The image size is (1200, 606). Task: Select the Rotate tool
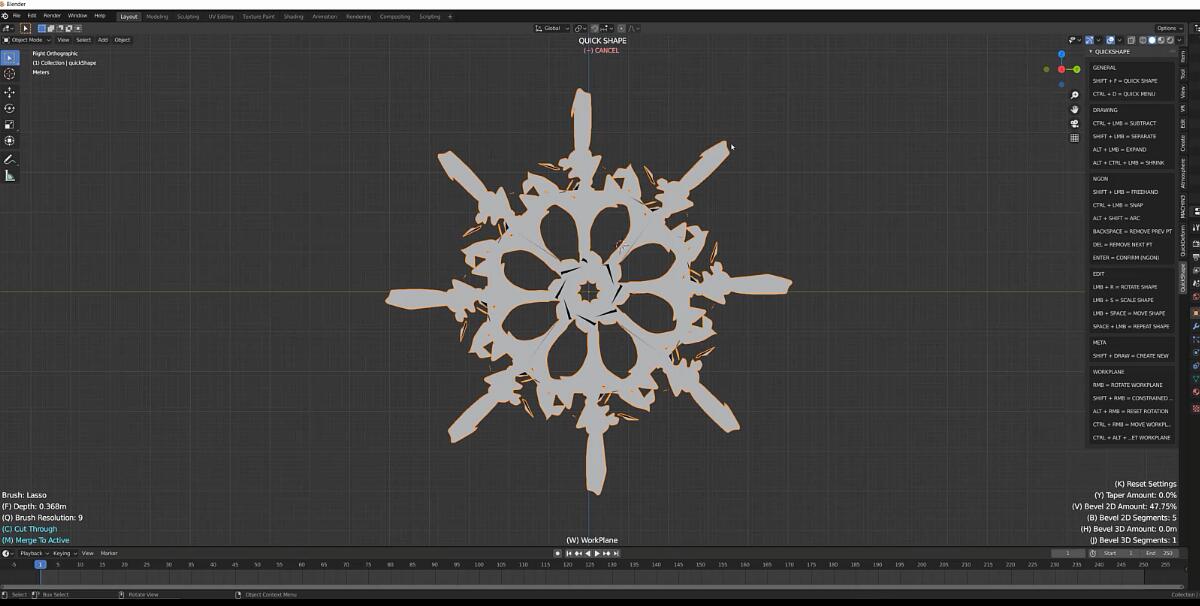click(x=10, y=108)
